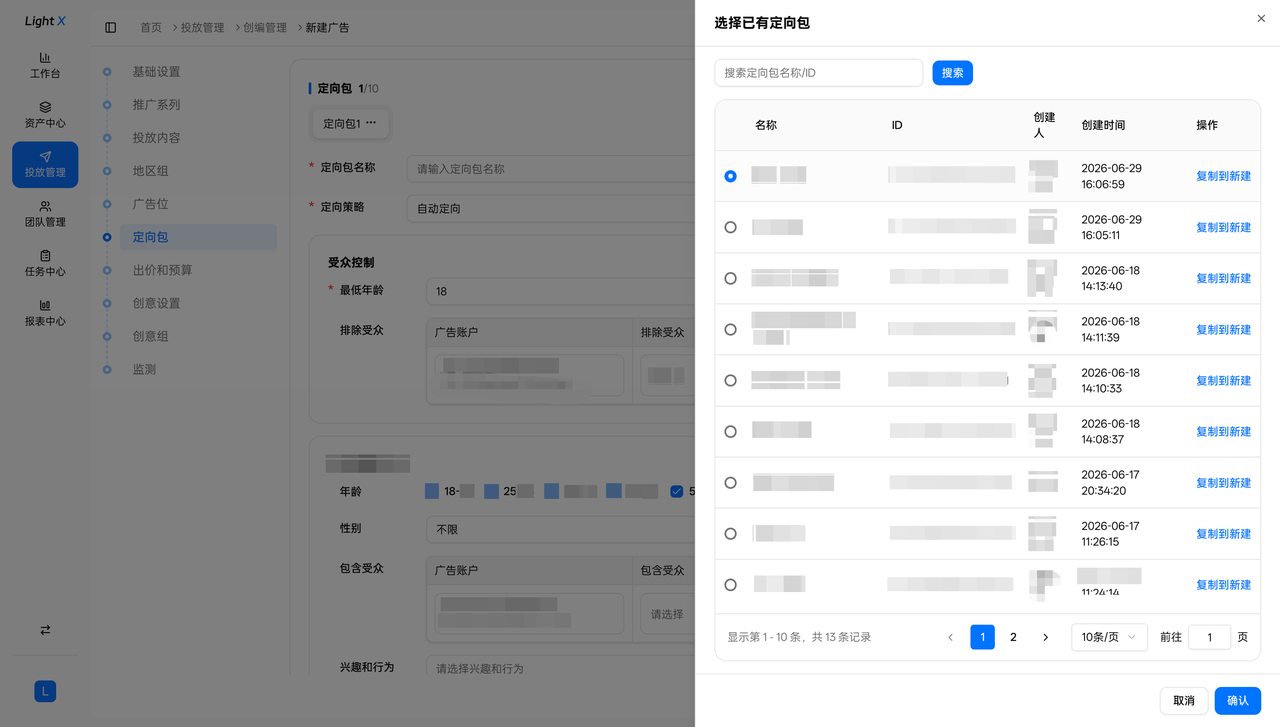Click the 搜索 button
Screen dimensions: 1280x727
pyautogui.click(x=952, y=73)
